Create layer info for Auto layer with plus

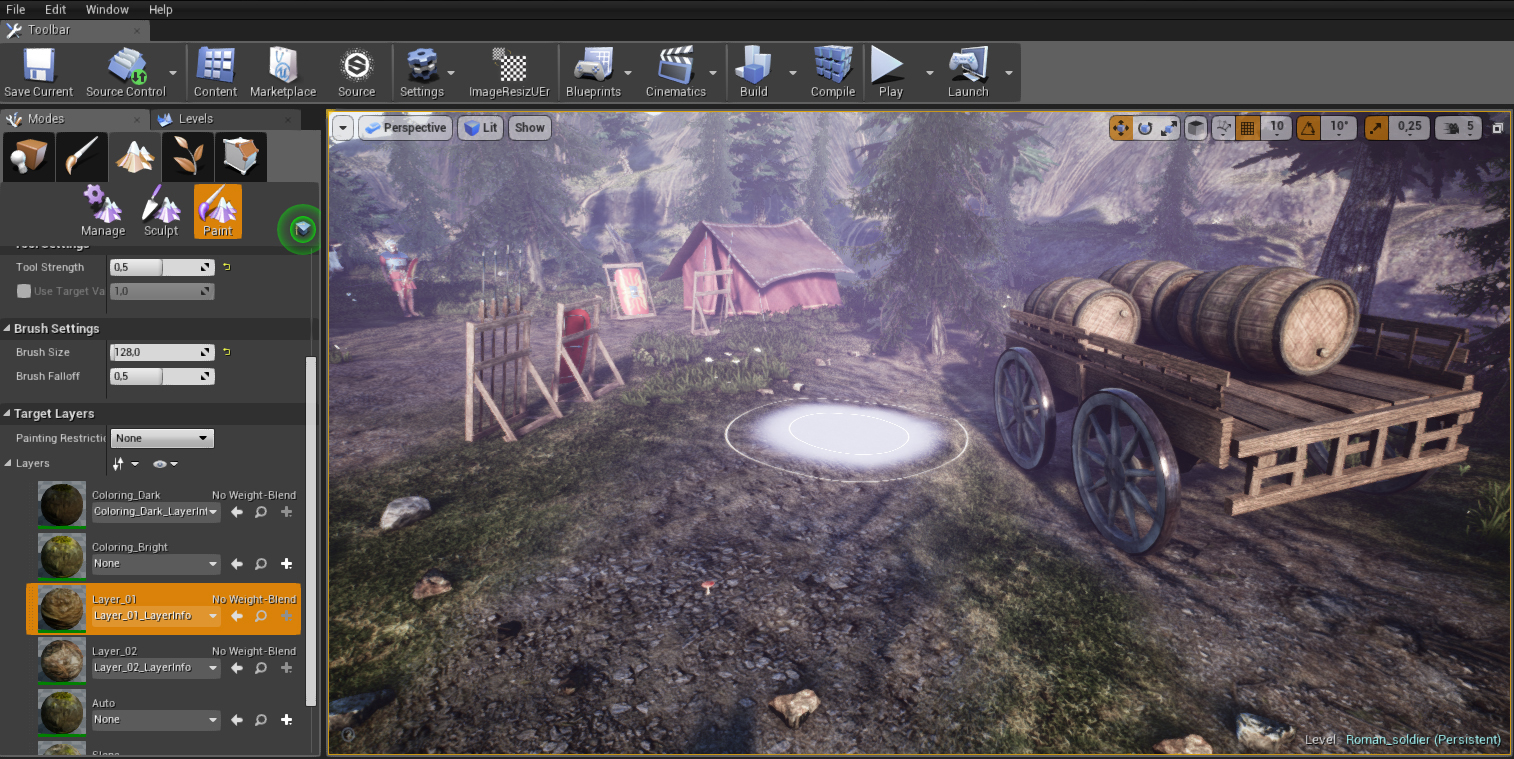(x=286, y=720)
